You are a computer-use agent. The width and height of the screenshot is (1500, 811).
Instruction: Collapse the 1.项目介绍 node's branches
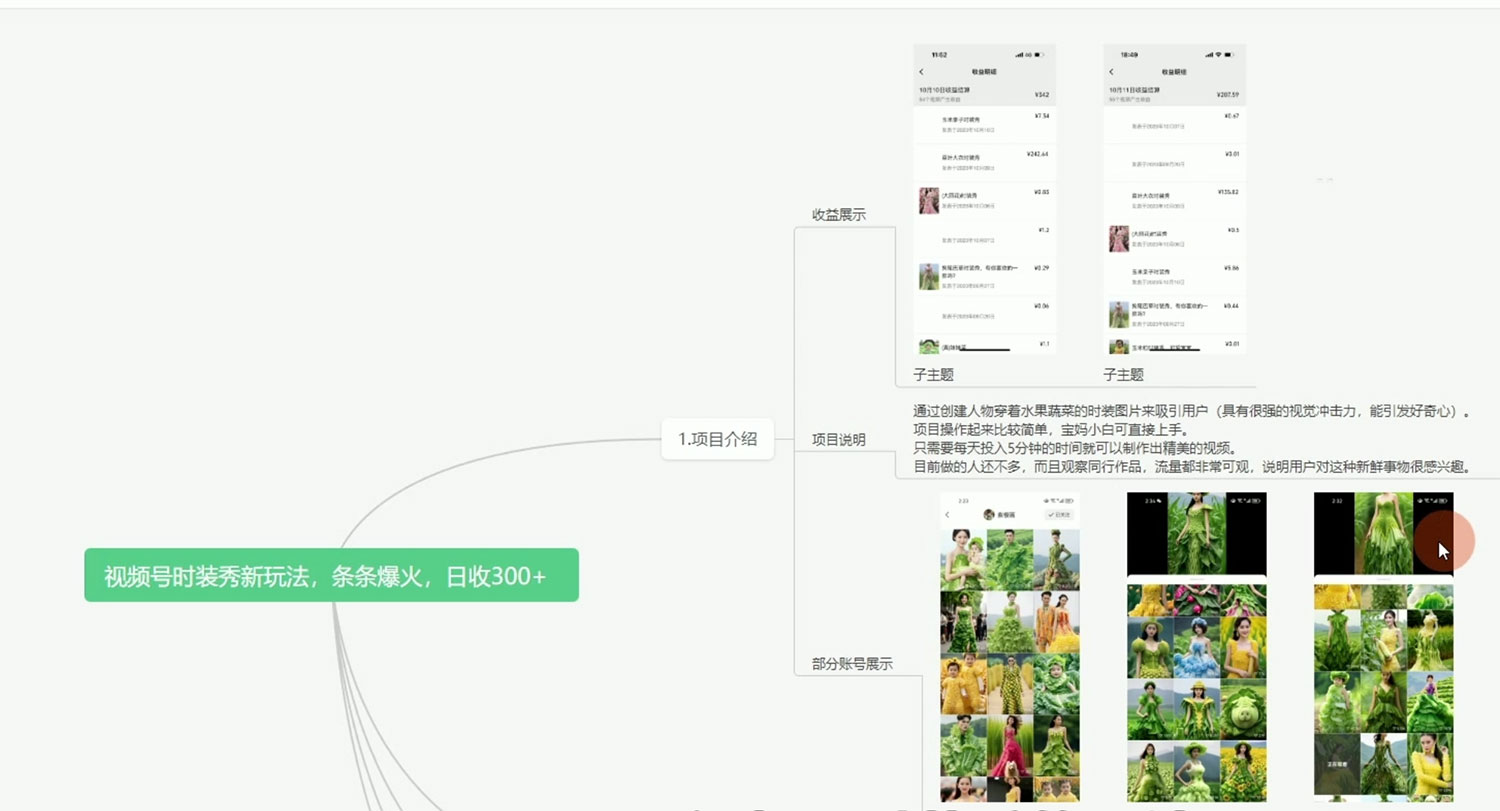[x=783, y=438]
